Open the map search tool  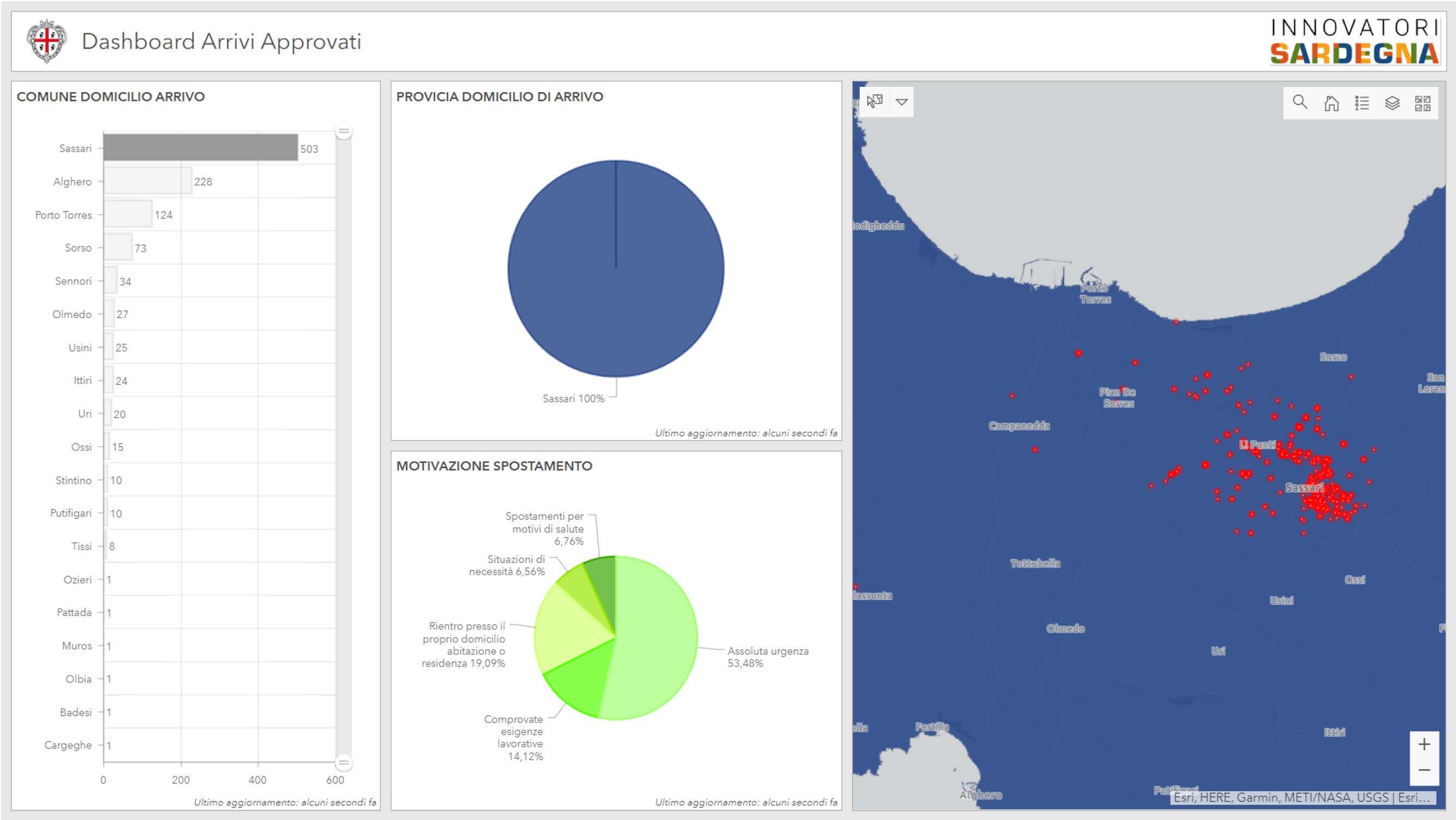pyautogui.click(x=1299, y=102)
